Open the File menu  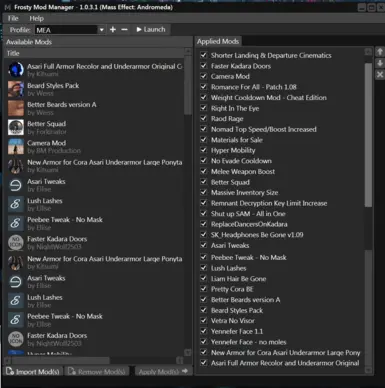tap(13, 18)
